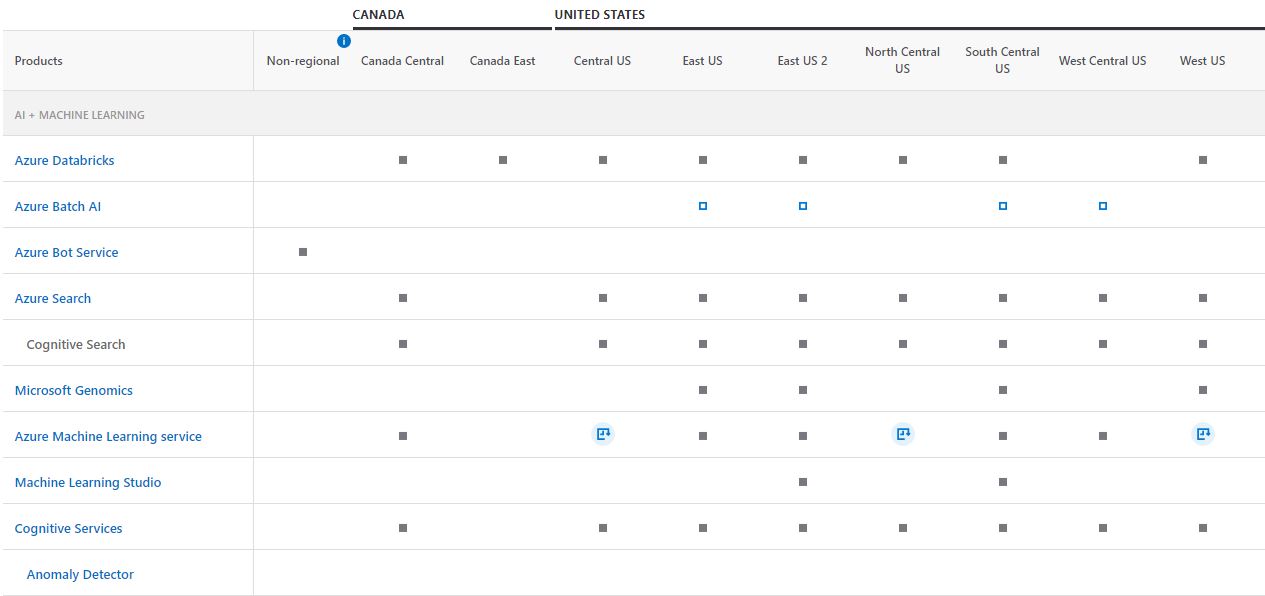Click the info icon beside Non-regional
Image resolution: width=1265 pixels, height=596 pixels.
coord(343,41)
